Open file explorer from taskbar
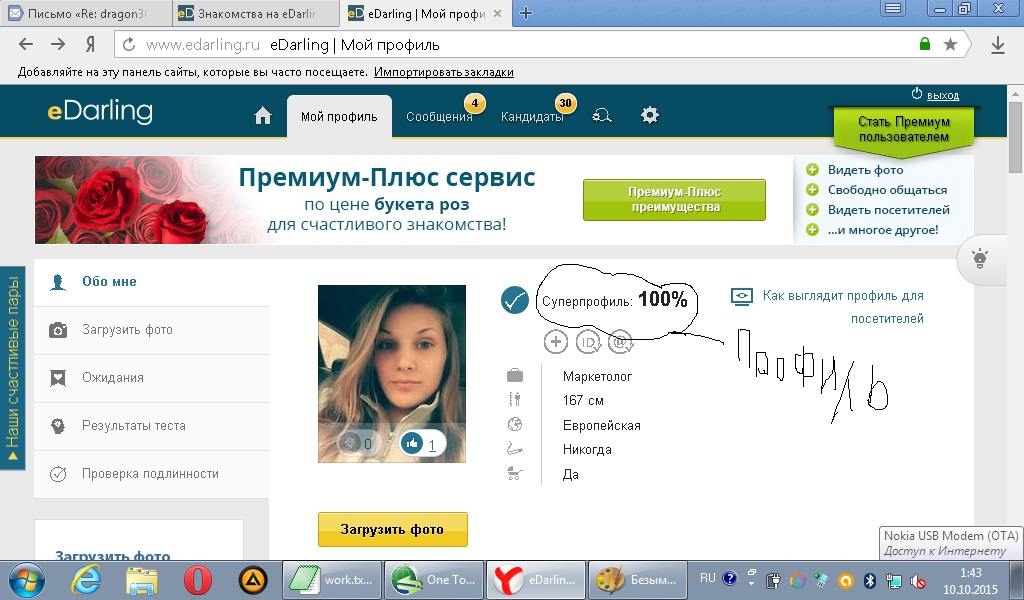This screenshot has height=600, width=1024. click(142, 580)
